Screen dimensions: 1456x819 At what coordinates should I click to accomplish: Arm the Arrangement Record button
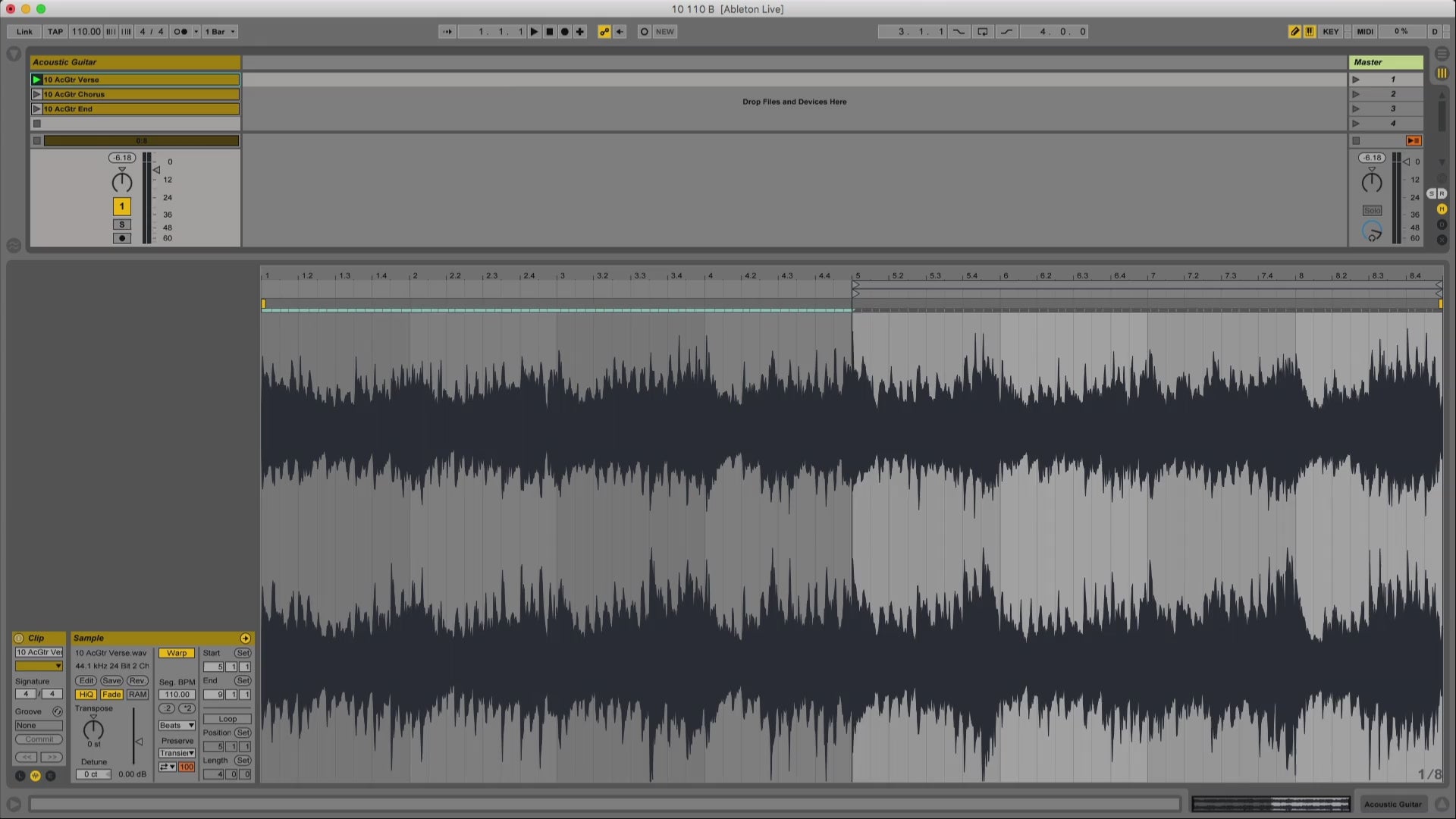[565, 32]
